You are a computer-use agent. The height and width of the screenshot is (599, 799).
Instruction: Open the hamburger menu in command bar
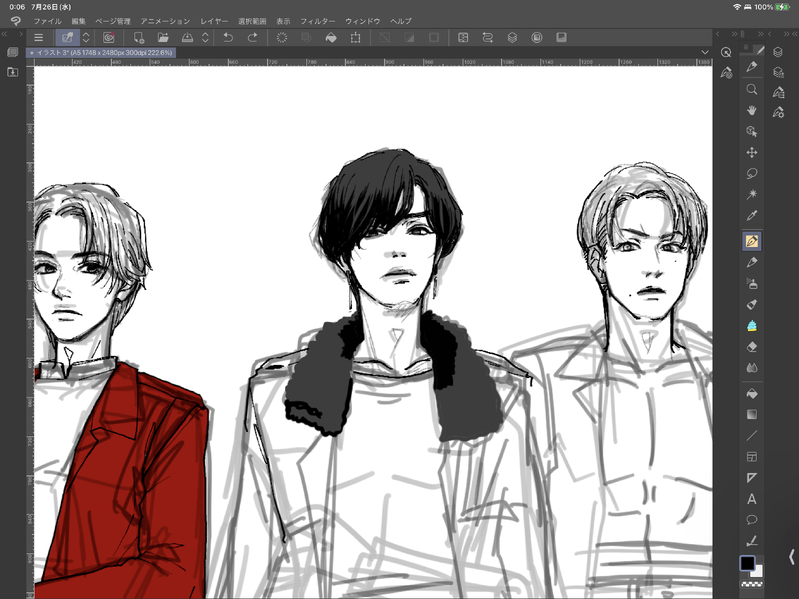38,37
